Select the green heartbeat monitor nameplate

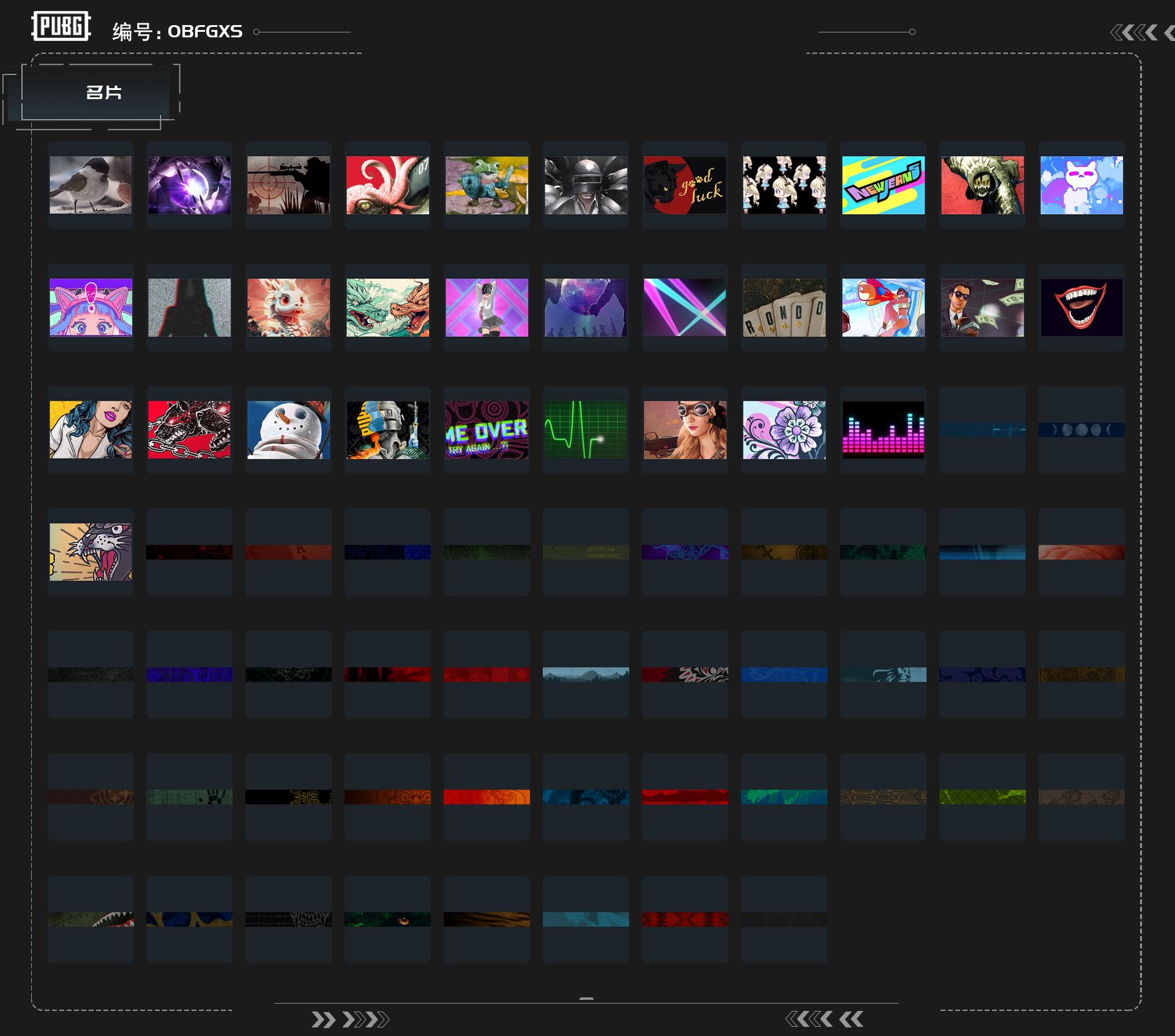(x=586, y=430)
